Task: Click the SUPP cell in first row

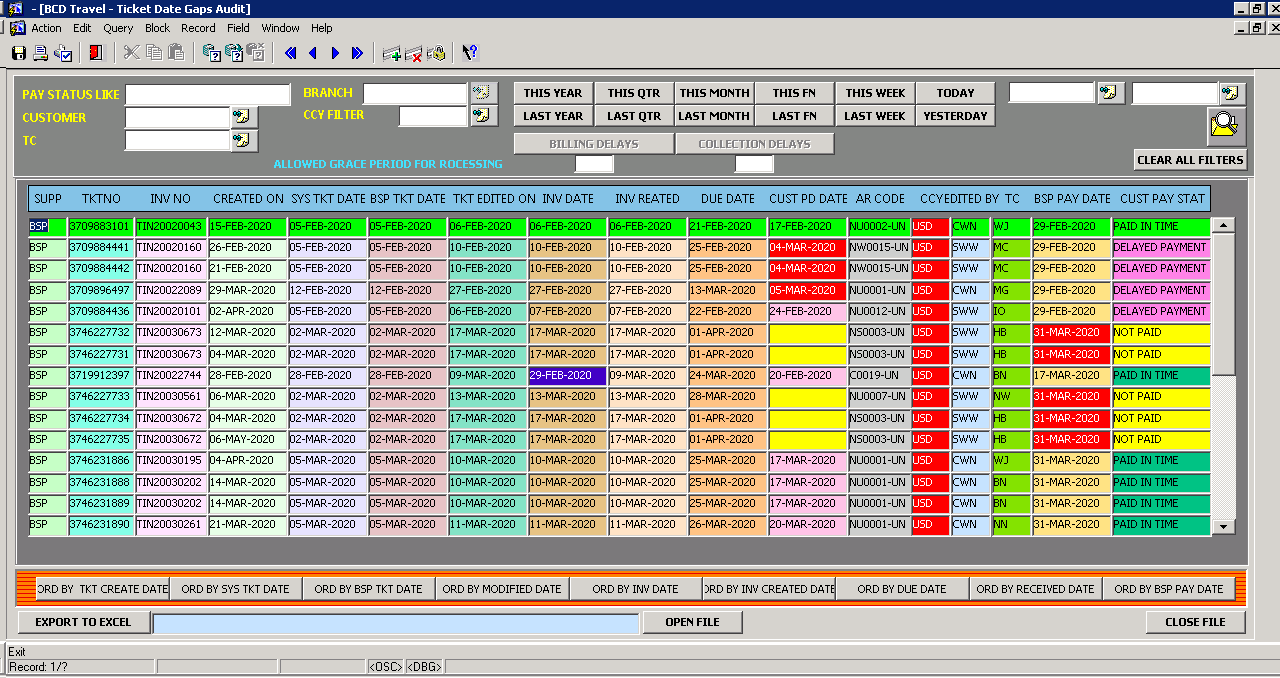Action: [x=47, y=227]
